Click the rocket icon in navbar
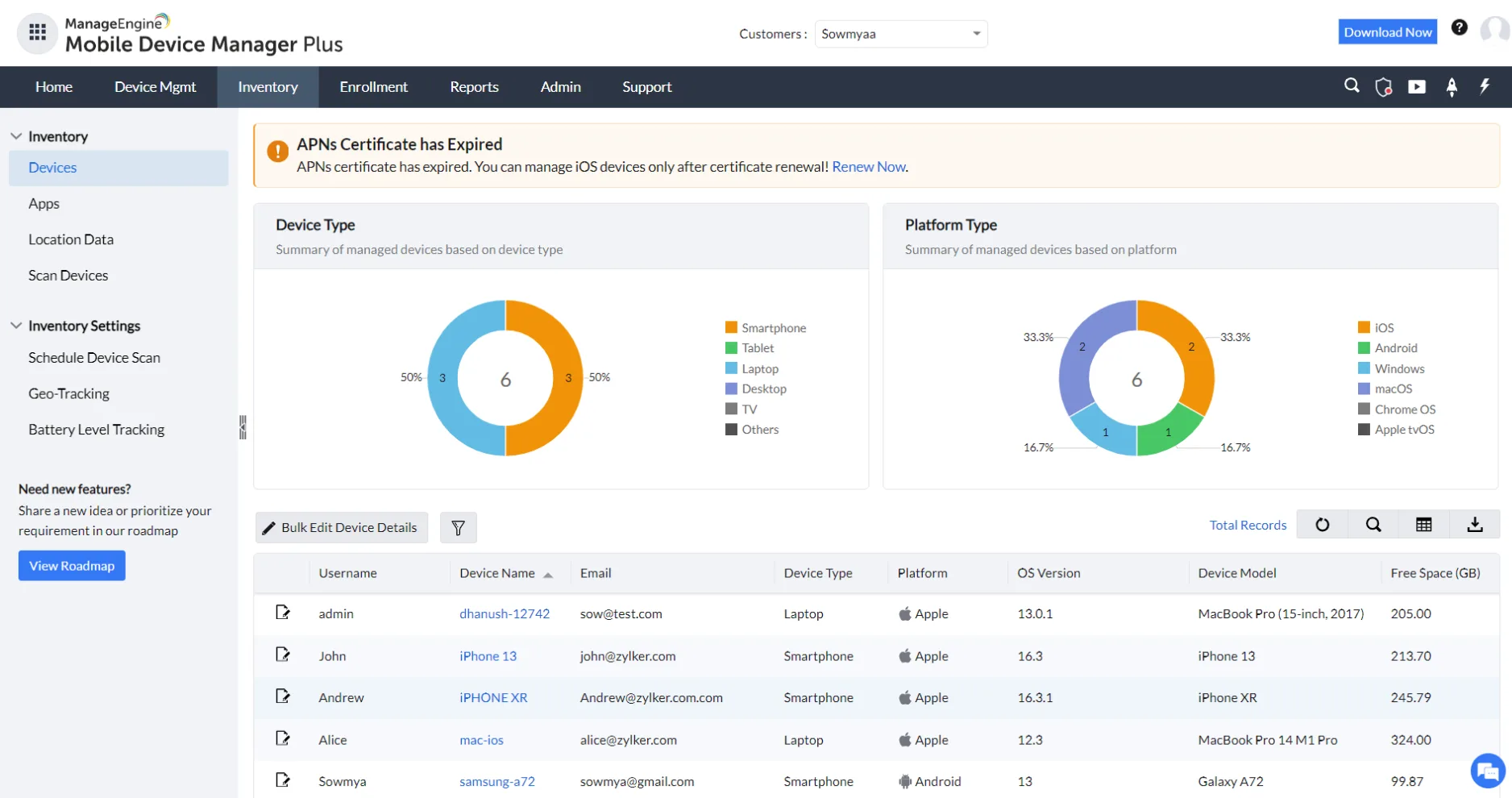 click(x=1452, y=87)
